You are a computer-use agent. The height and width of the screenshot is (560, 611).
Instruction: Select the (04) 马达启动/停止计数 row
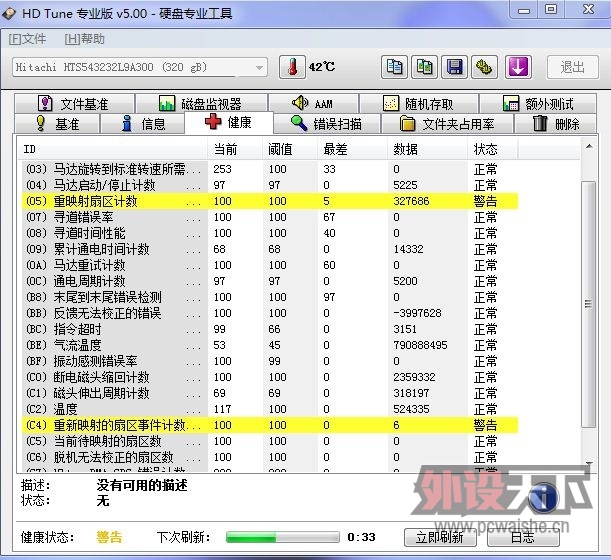coord(268,185)
